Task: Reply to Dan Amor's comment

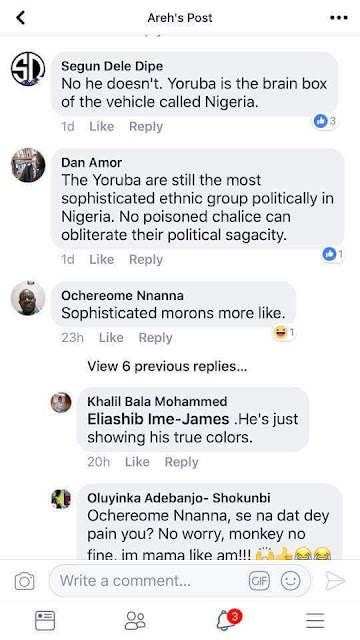Action: pyautogui.click(x=146, y=260)
